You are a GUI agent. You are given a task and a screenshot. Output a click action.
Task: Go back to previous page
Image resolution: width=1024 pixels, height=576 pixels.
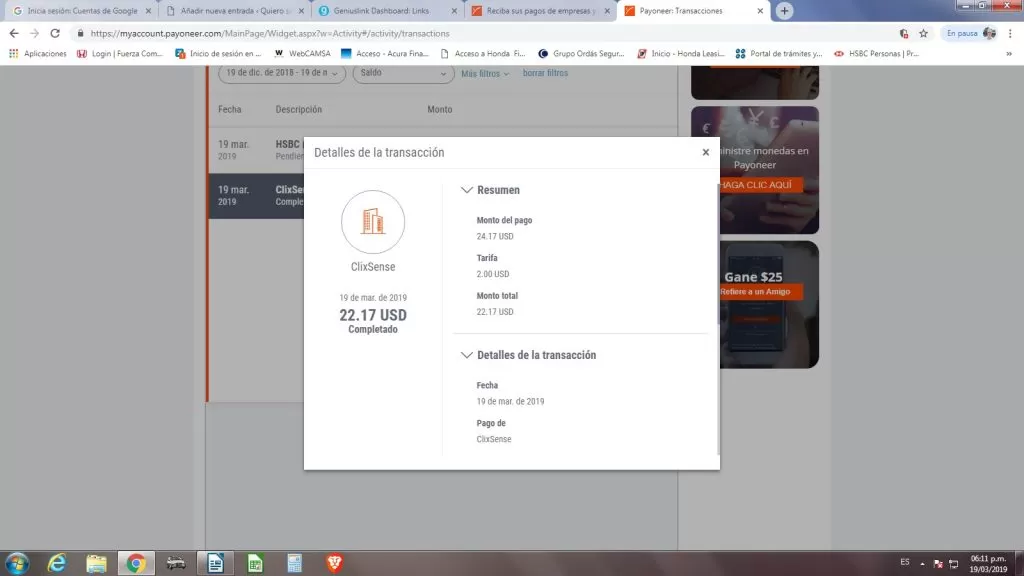[x=14, y=33]
